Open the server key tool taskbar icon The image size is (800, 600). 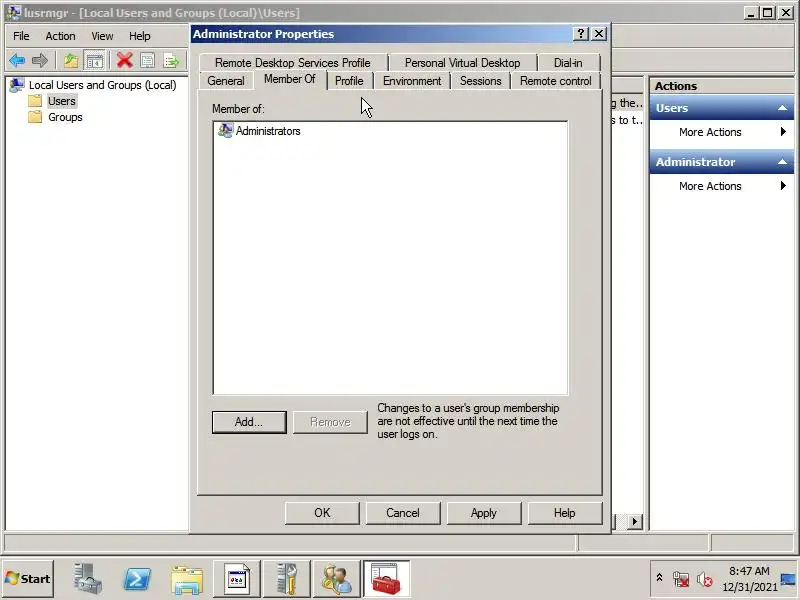click(x=287, y=579)
